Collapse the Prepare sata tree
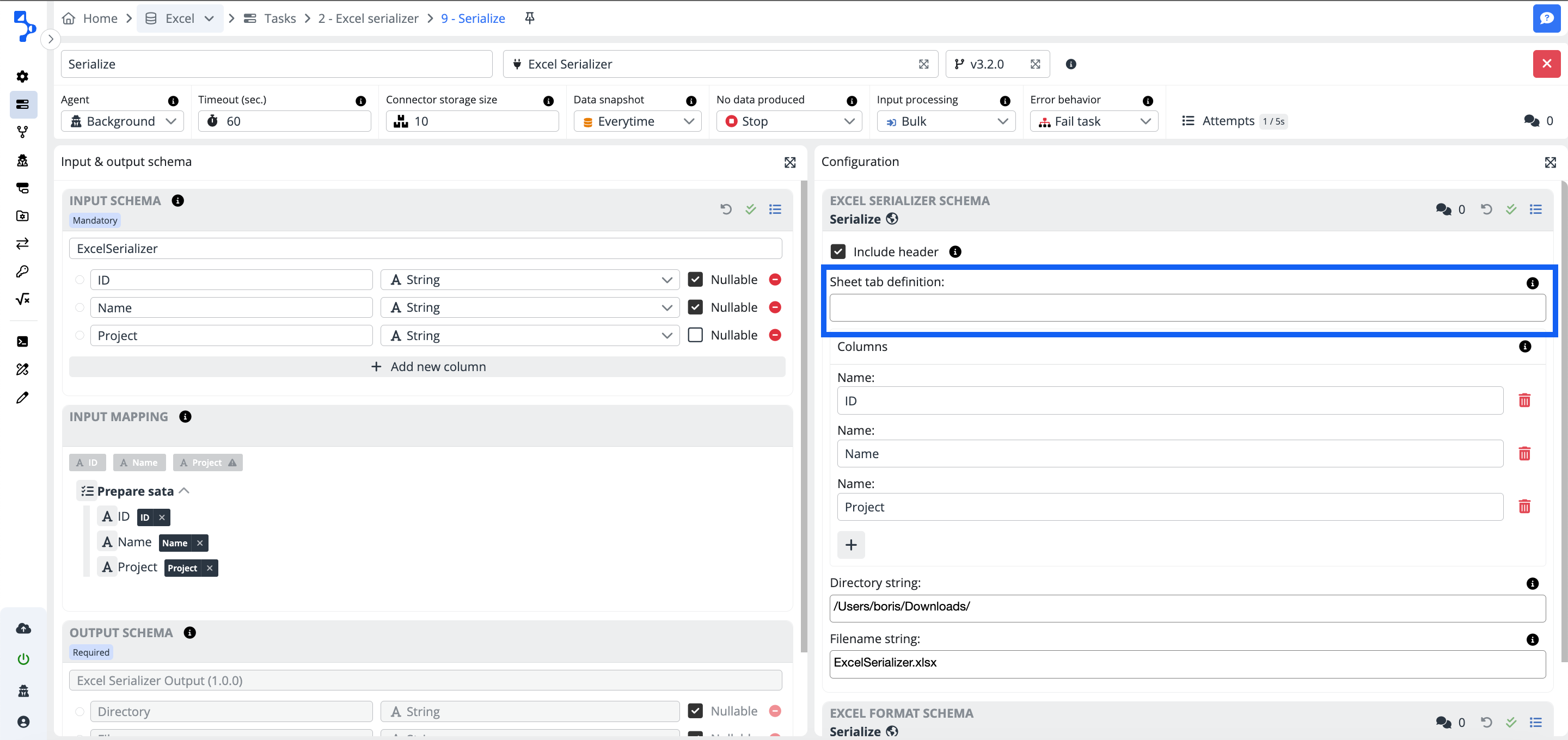Screen dimensions: 1568x740 (185, 490)
